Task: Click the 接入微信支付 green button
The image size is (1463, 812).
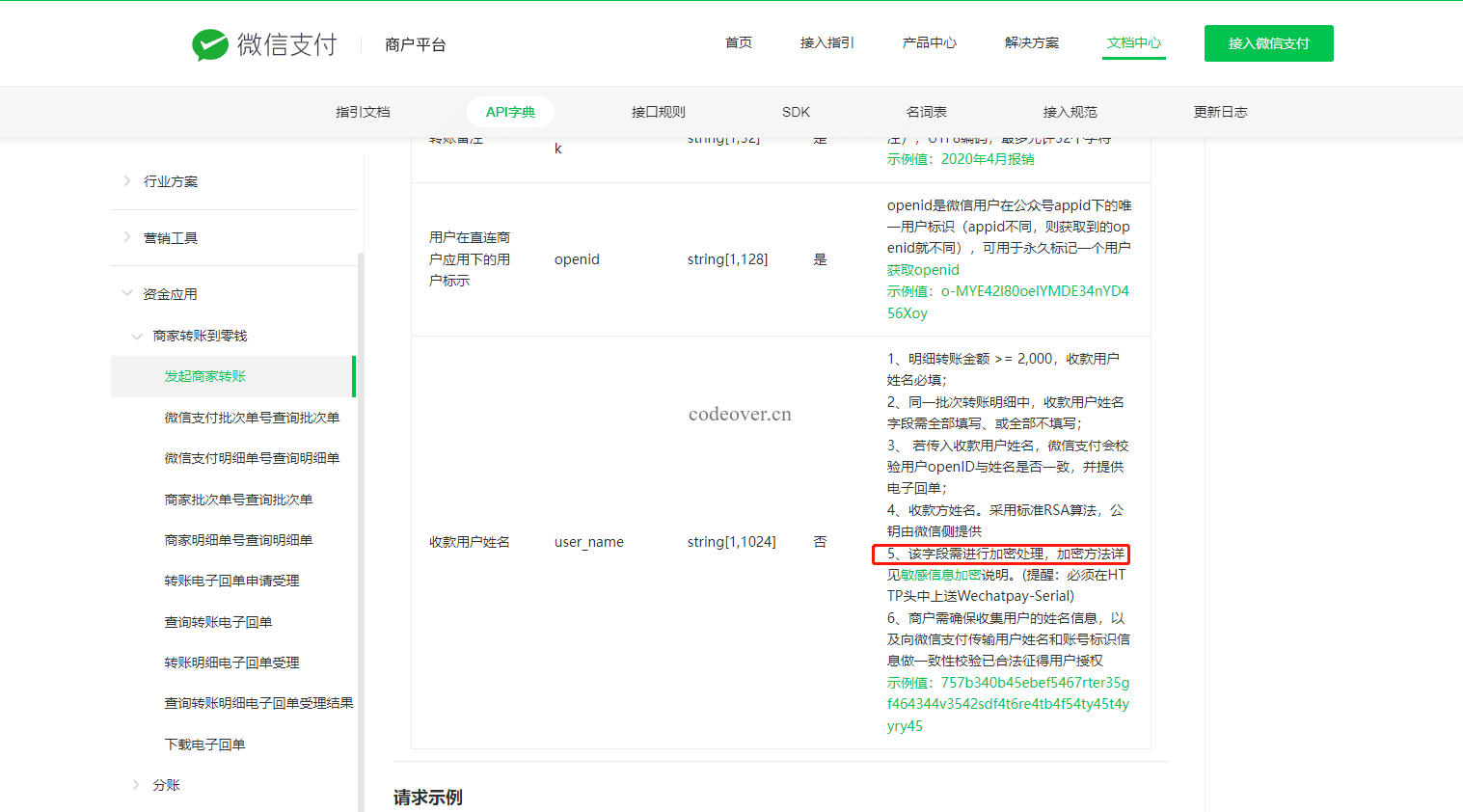Action: (x=1268, y=43)
